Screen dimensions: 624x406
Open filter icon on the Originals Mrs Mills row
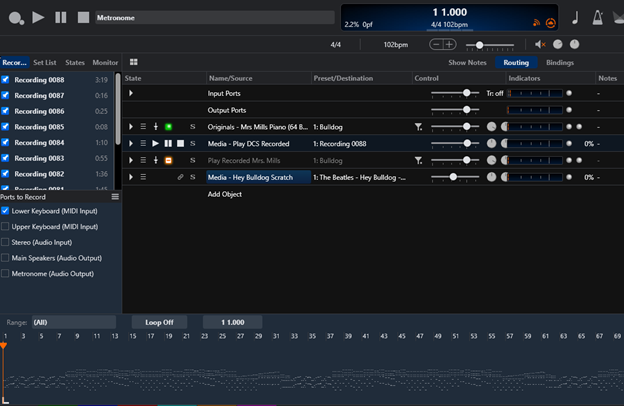pos(418,127)
